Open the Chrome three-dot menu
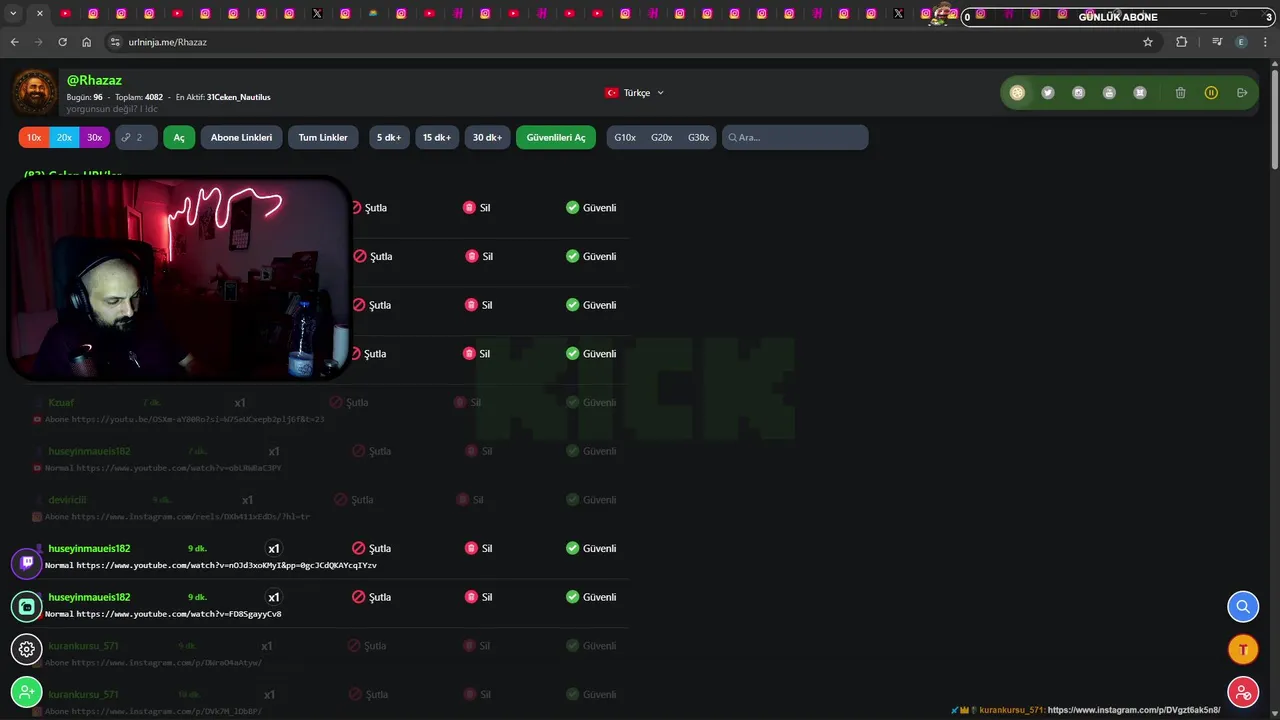The height and width of the screenshot is (720, 1280). point(1266,42)
